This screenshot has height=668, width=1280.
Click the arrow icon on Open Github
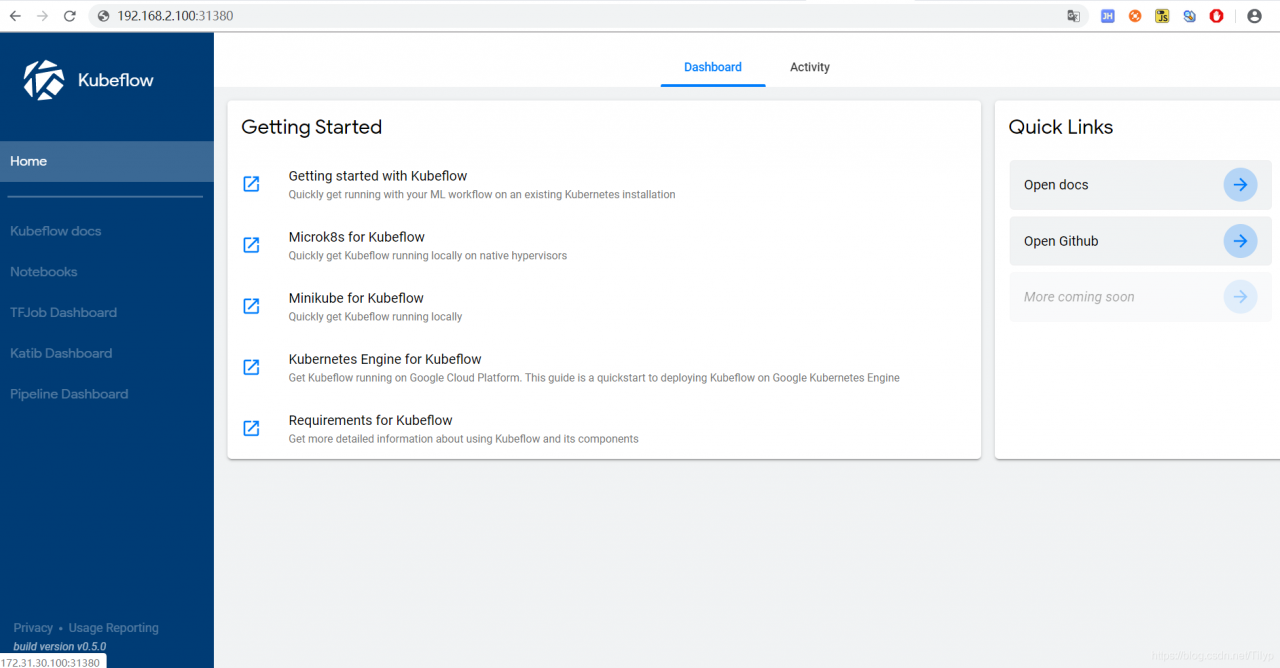pyautogui.click(x=1240, y=241)
